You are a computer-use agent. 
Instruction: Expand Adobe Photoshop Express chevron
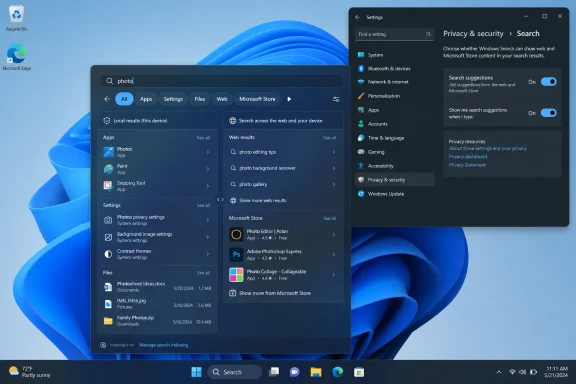[x=334, y=254]
